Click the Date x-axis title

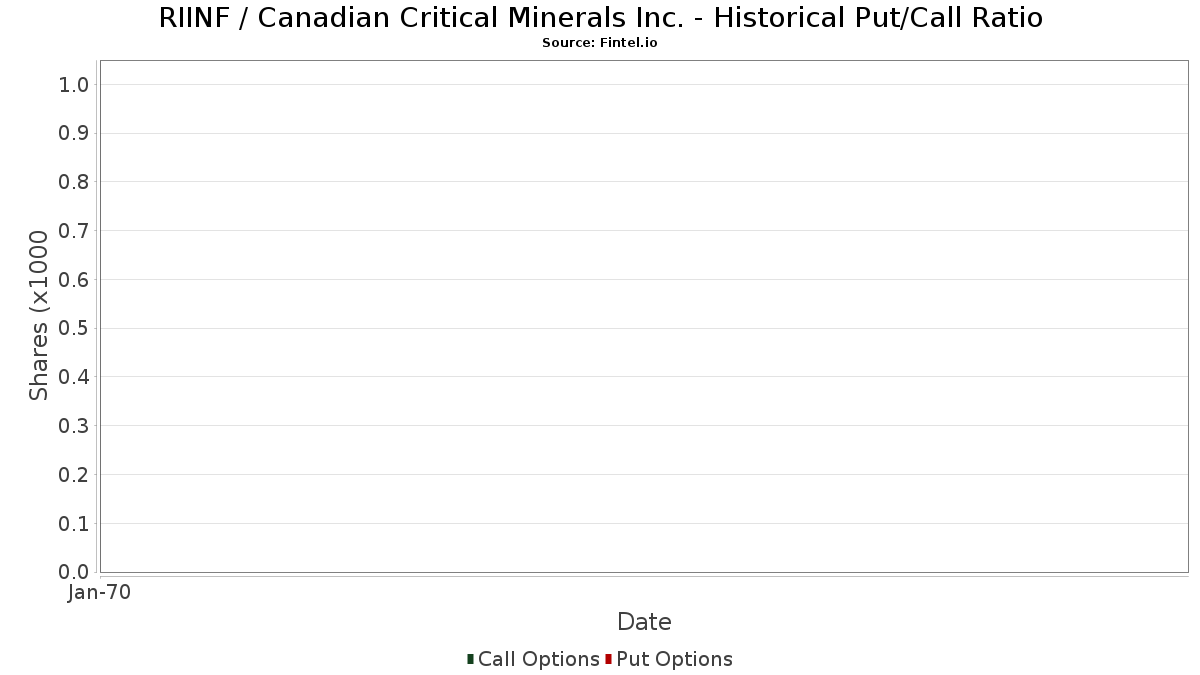pos(644,622)
